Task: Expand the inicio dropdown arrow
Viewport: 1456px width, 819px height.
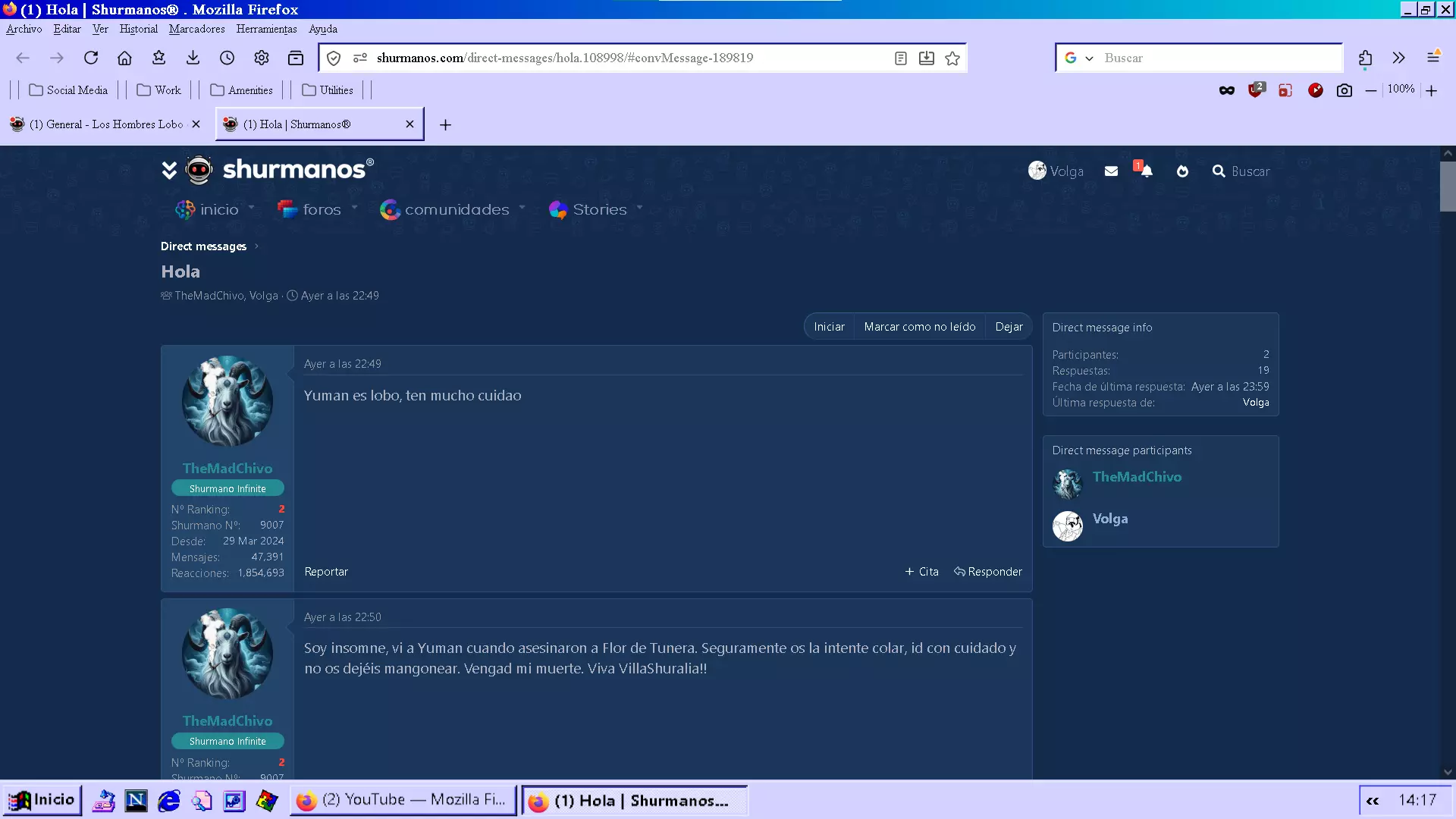Action: [x=252, y=208]
